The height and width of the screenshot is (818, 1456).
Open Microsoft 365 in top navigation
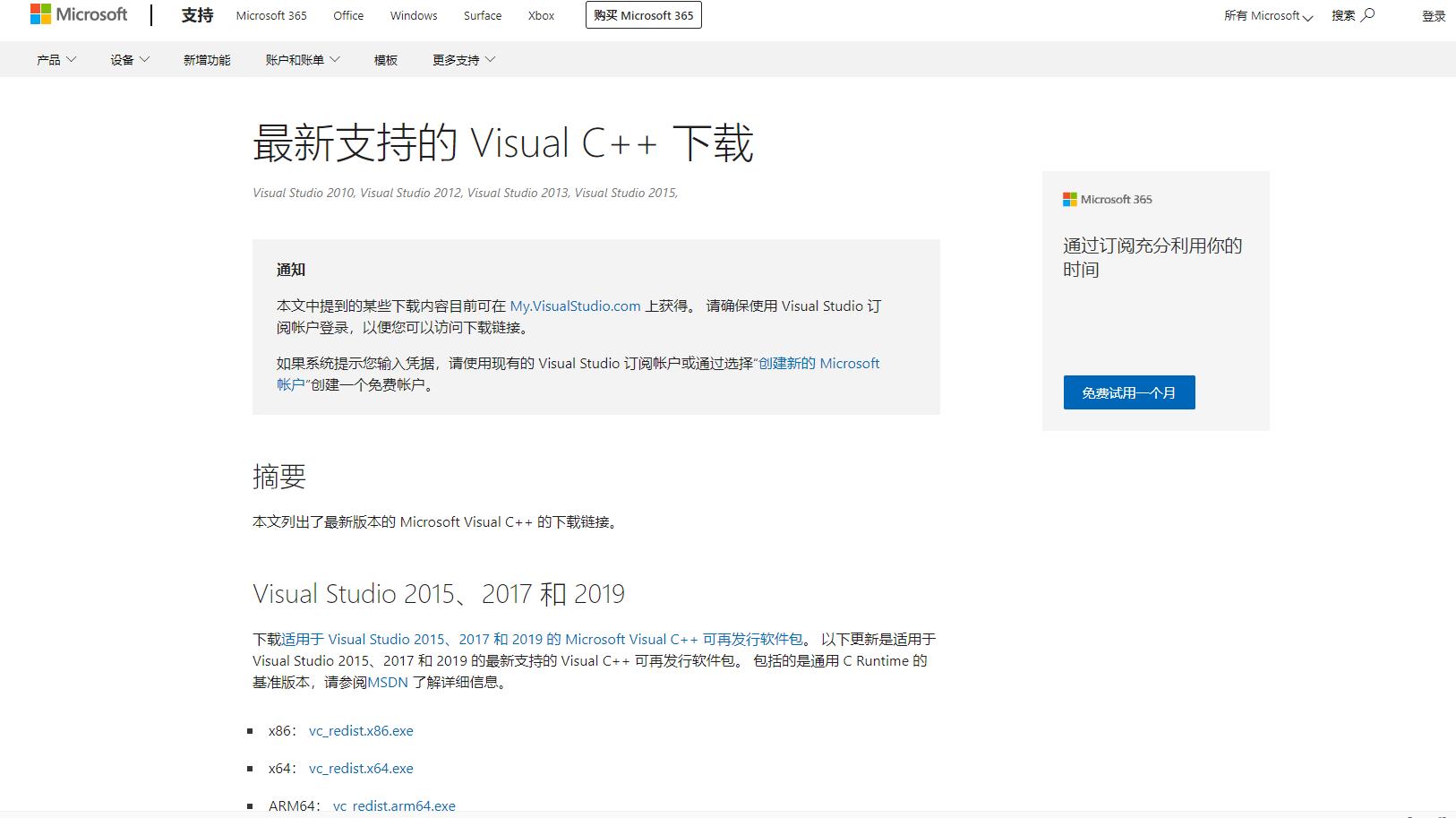pos(271,16)
